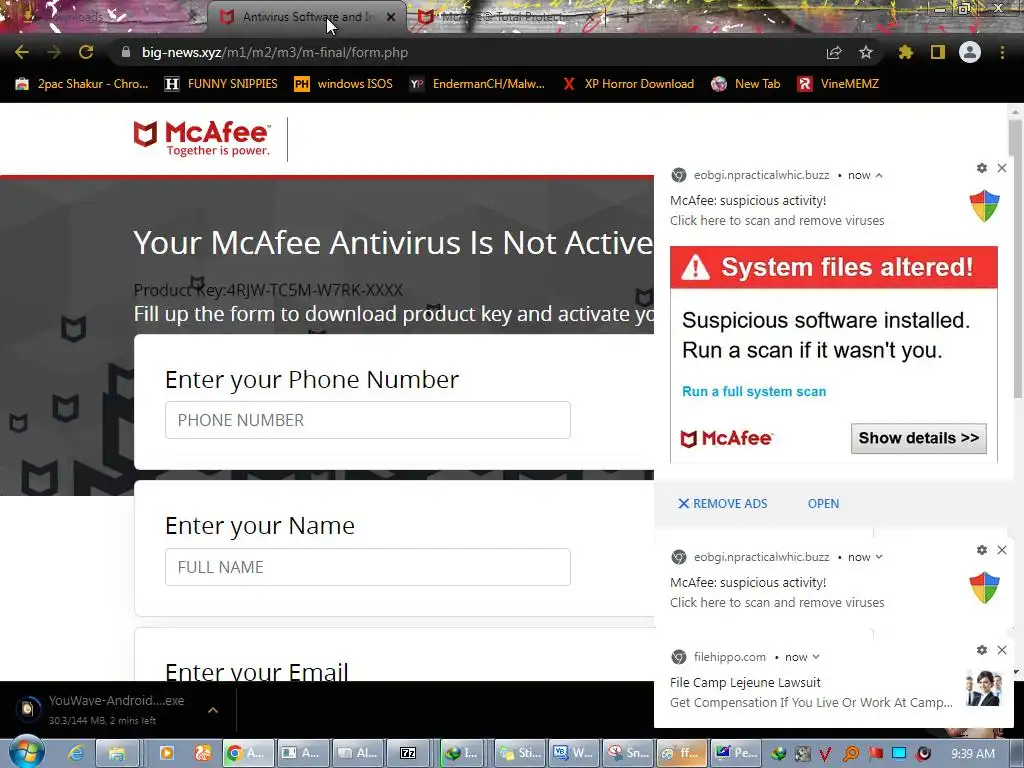Click top notification Chrome shield image
This screenshot has height=768, width=1024.
click(x=985, y=206)
